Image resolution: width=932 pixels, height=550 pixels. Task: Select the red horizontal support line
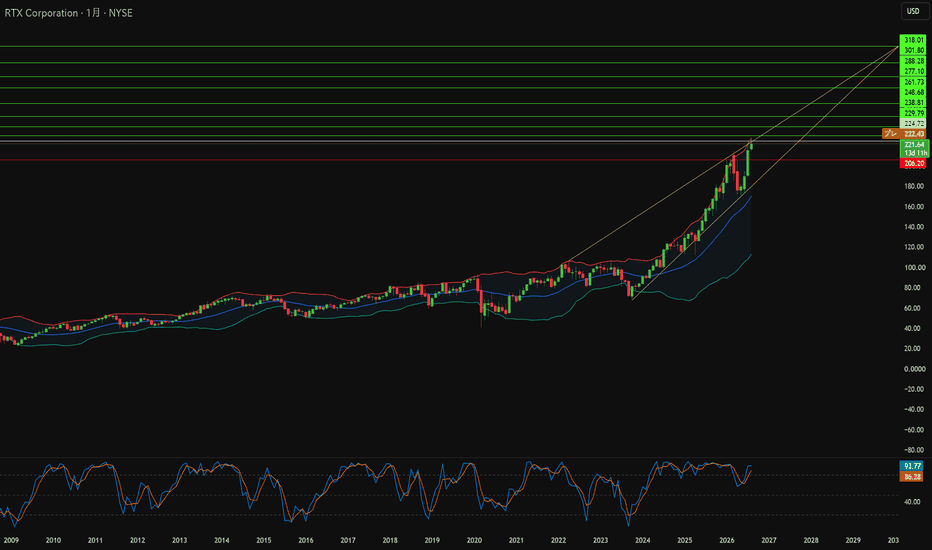coord(449,159)
